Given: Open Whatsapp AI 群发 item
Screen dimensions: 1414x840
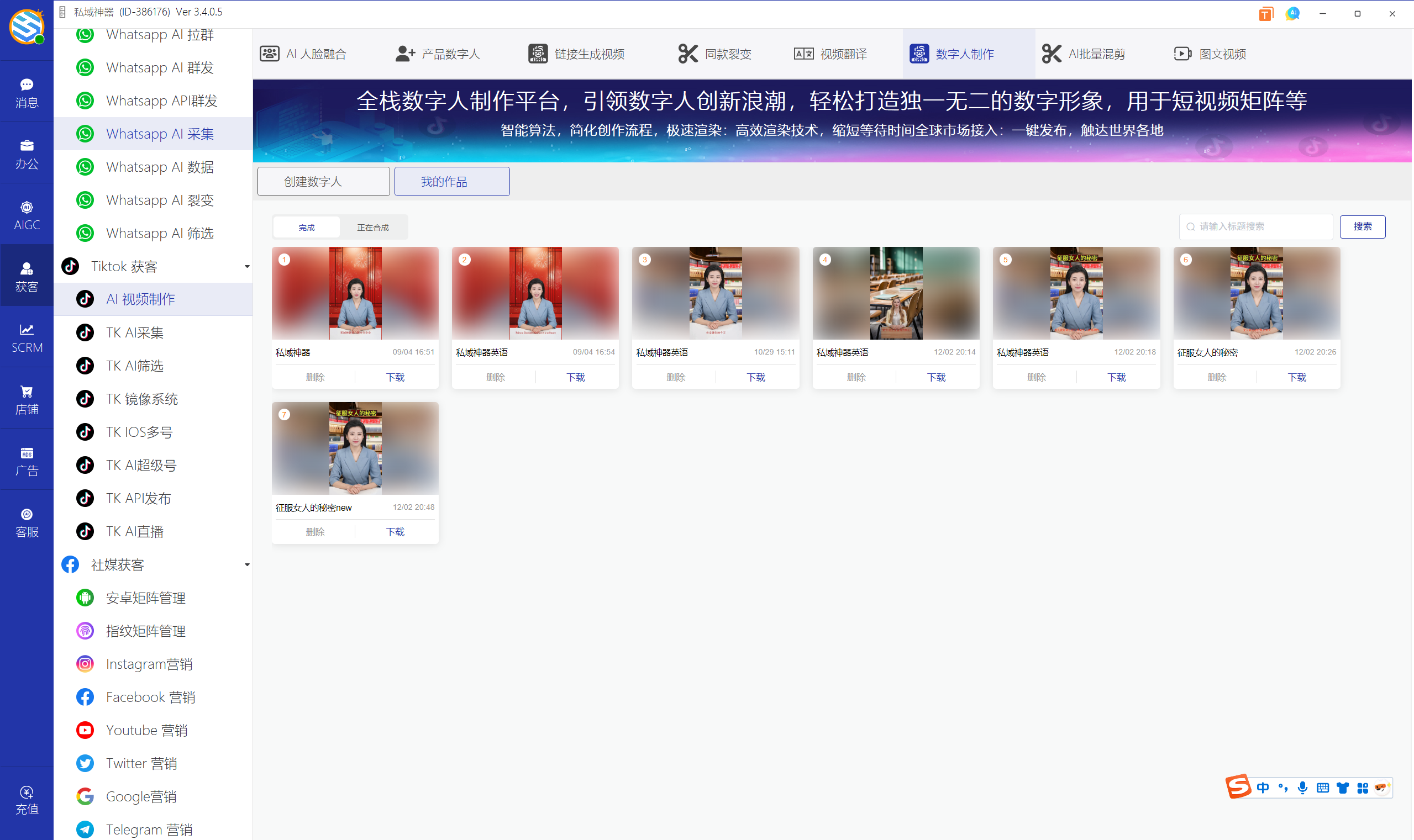Looking at the screenshot, I should coord(159,67).
